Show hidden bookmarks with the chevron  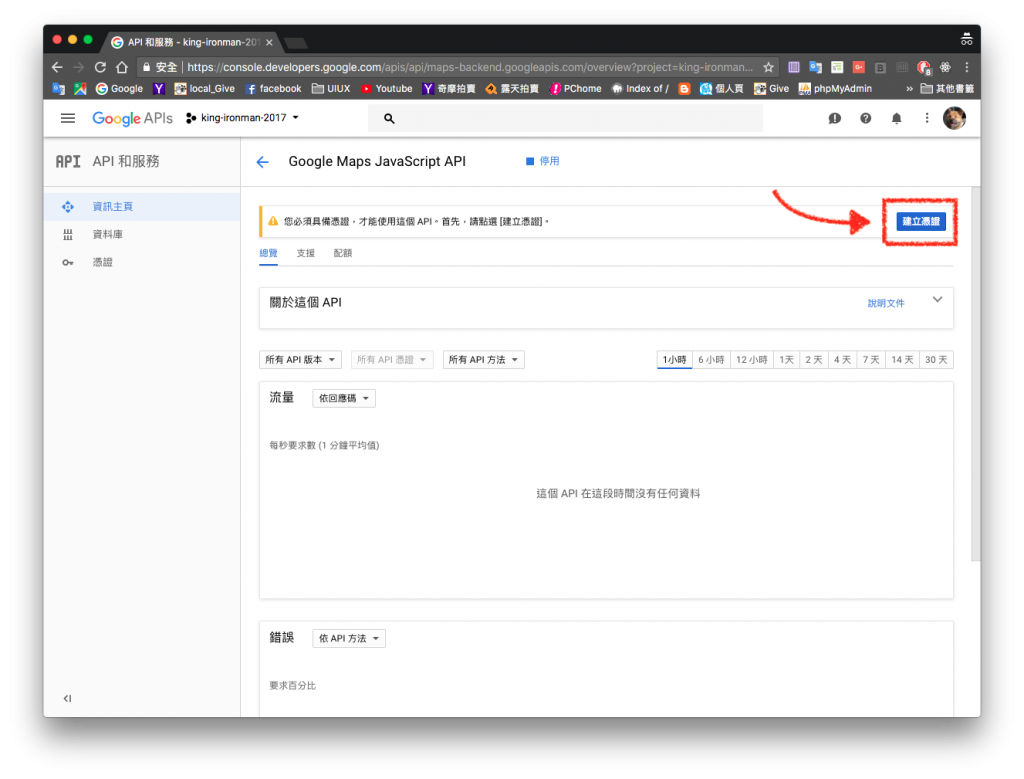909,89
